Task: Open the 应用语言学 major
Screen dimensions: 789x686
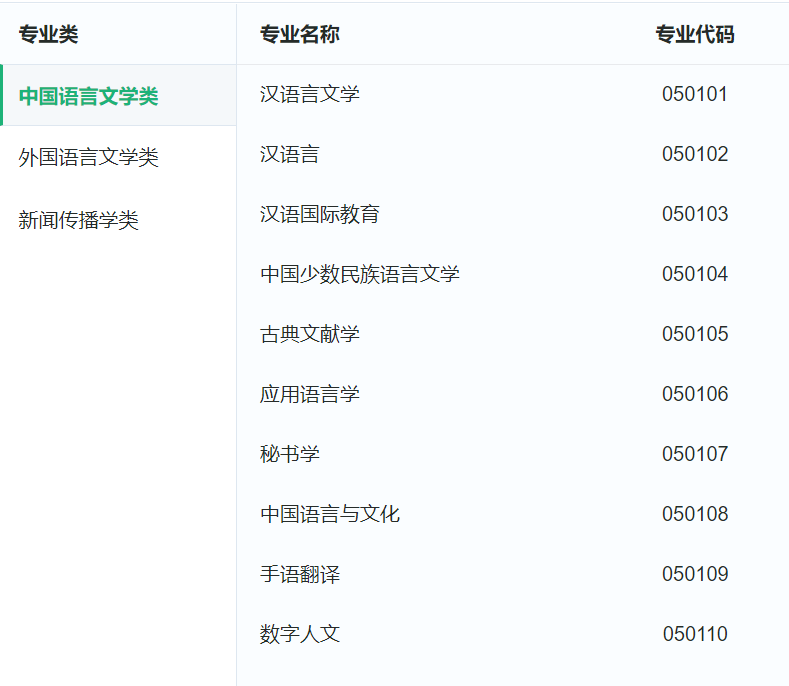Action: [x=309, y=394]
